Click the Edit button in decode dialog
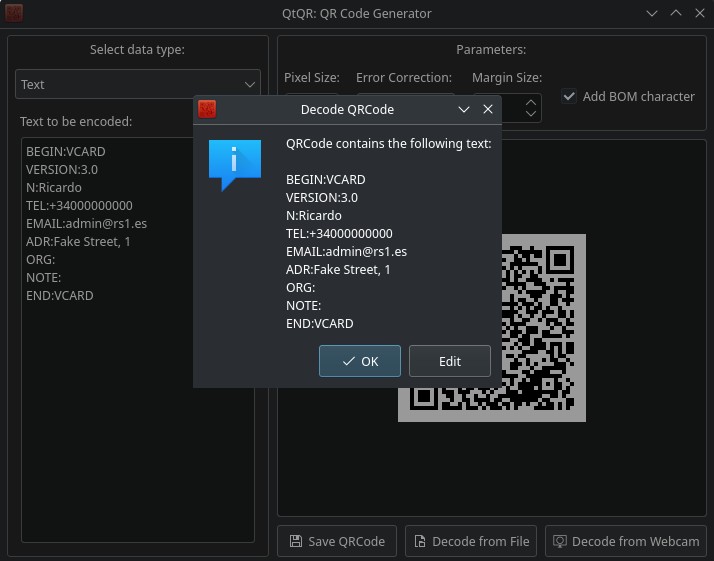 tap(449, 361)
